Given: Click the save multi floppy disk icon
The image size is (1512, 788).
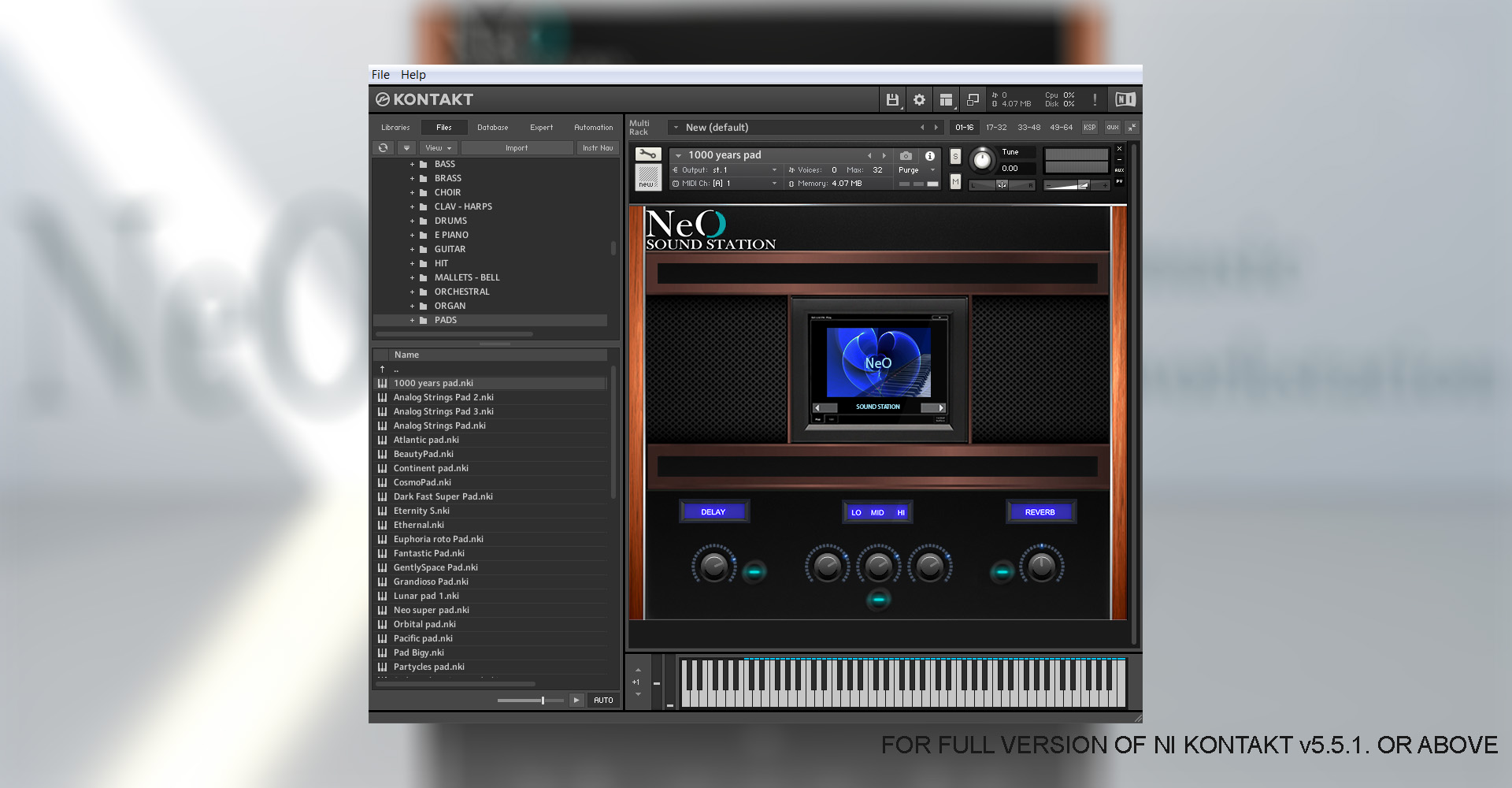Looking at the screenshot, I should 892,99.
